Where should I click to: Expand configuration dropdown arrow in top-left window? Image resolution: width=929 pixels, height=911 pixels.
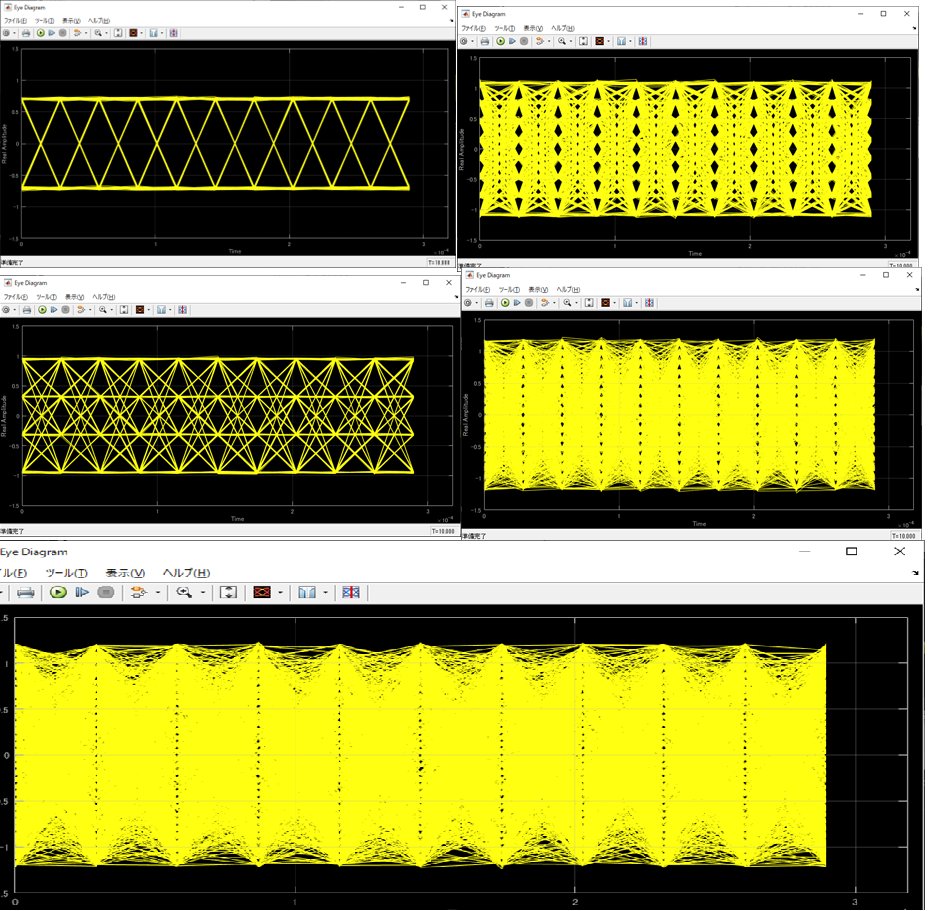pos(14,33)
